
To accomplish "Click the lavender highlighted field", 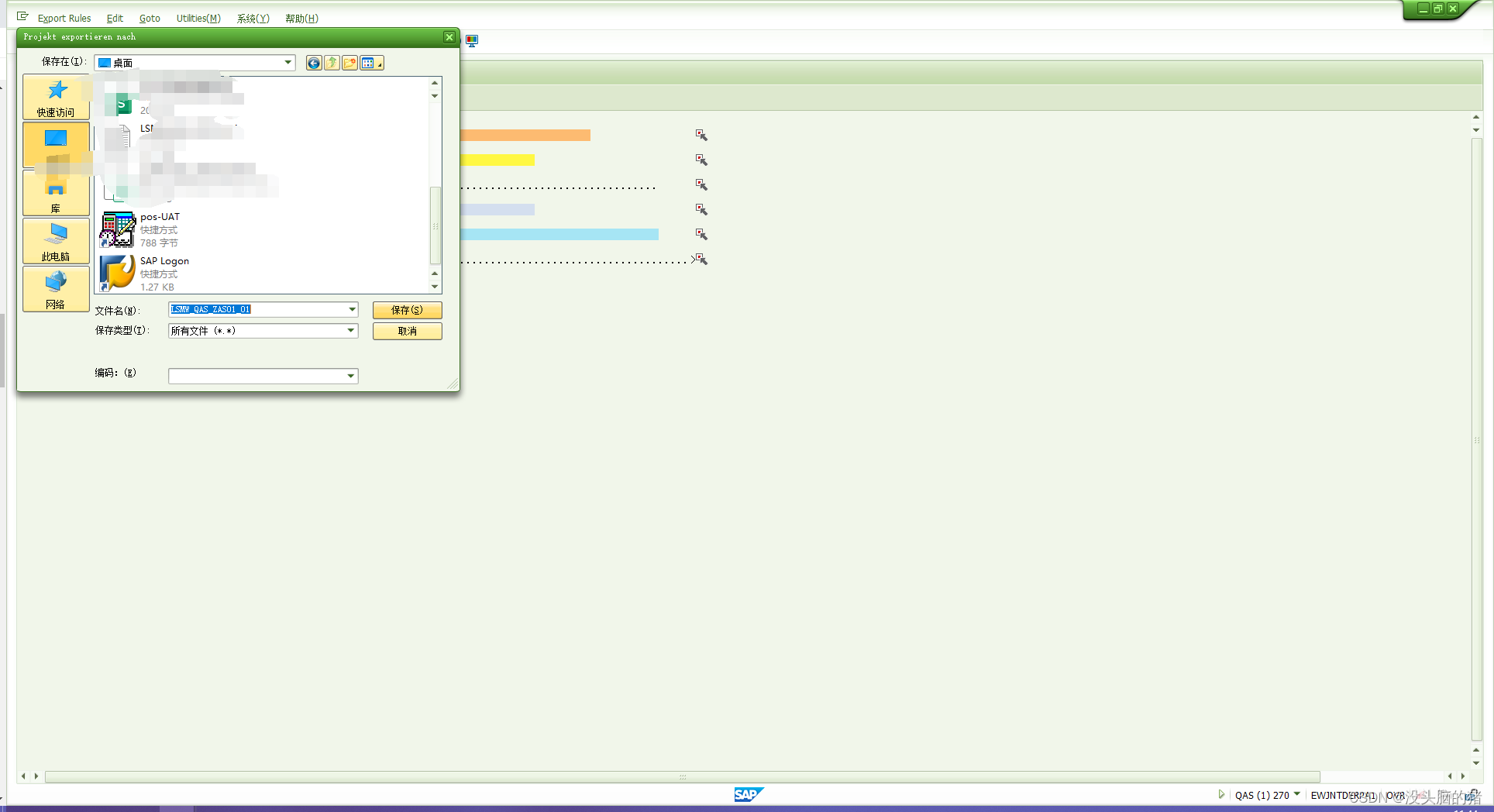I will (497, 209).
